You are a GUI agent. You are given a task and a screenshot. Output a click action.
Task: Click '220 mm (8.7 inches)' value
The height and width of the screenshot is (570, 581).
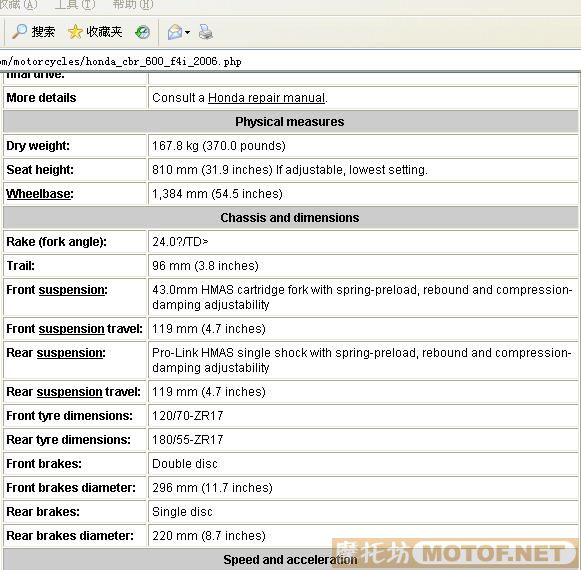(x=209, y=536)
